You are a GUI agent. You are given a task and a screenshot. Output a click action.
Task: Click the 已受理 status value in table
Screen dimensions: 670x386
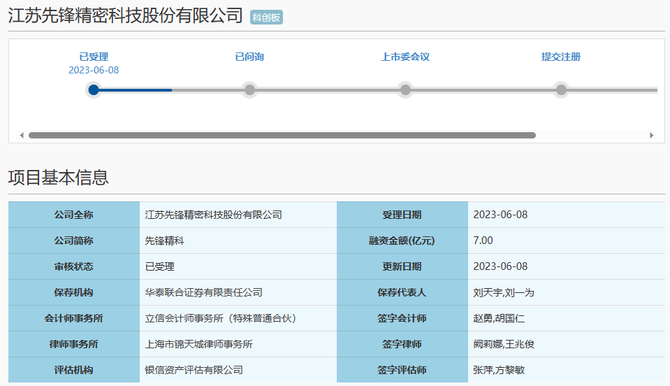coord(159,267)
